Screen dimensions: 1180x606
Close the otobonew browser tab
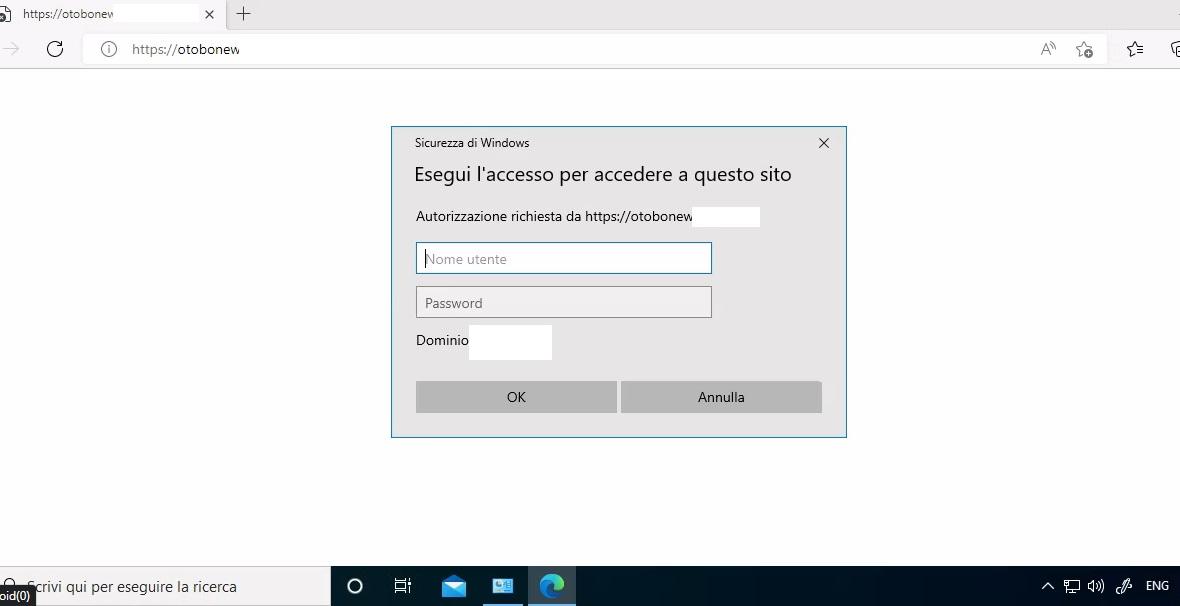(210, 14)
